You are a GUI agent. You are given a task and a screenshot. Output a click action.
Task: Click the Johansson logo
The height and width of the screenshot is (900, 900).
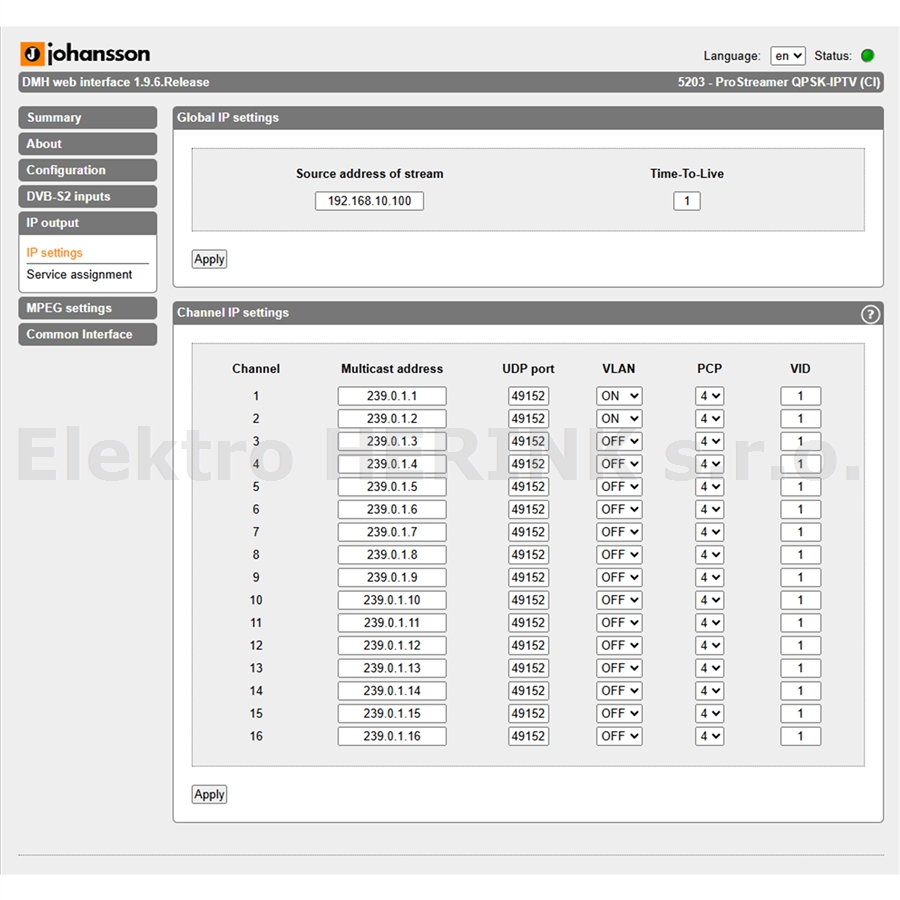coord(85,54)
